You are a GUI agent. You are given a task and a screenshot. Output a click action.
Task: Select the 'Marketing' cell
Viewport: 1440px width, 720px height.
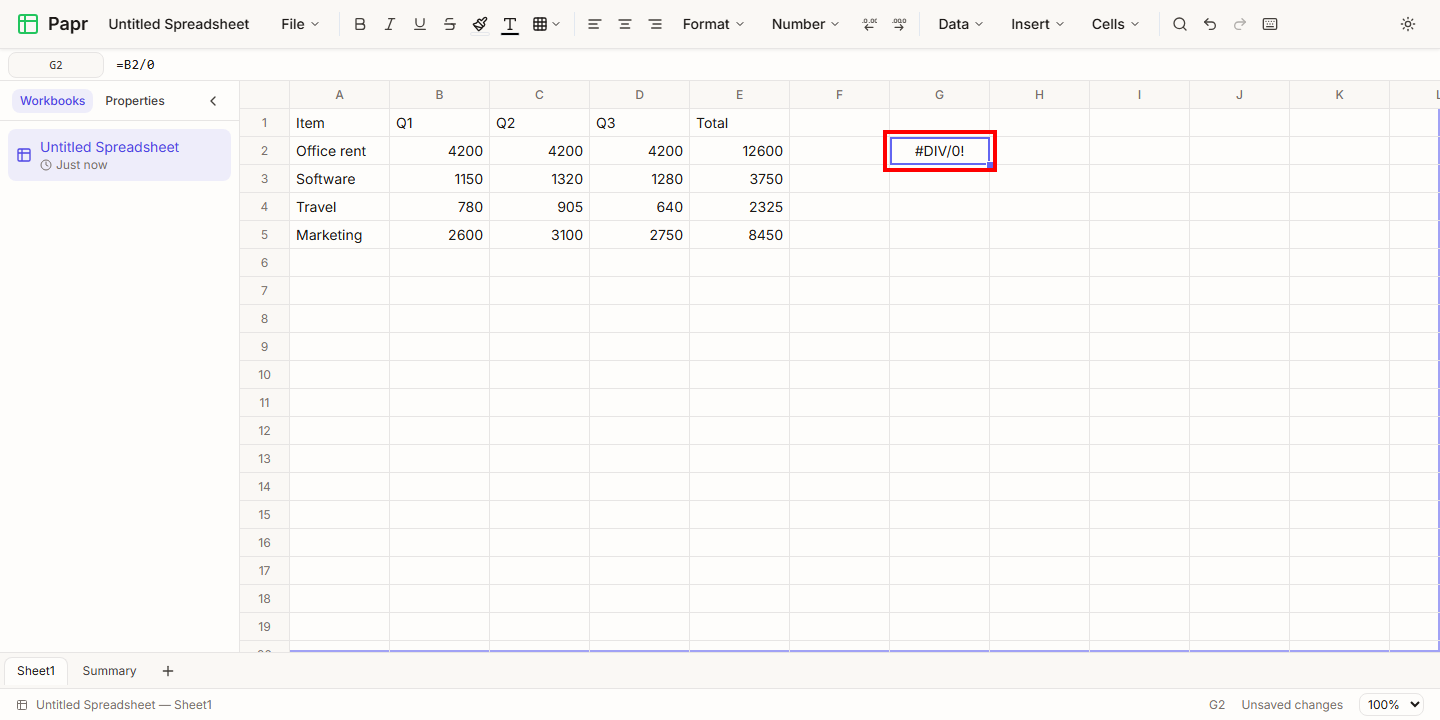340,235
